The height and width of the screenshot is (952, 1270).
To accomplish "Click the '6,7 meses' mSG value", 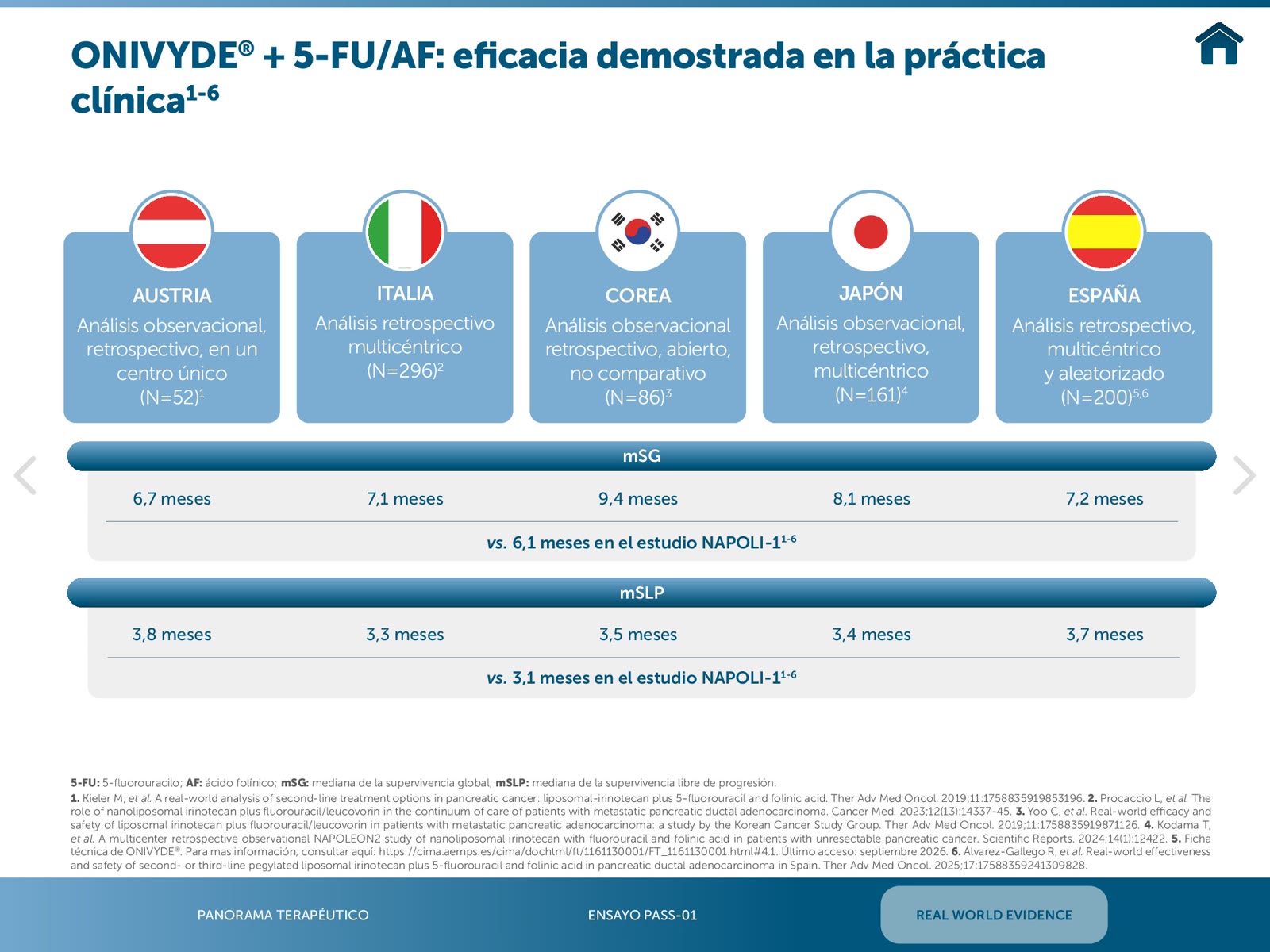I will 171,499.
